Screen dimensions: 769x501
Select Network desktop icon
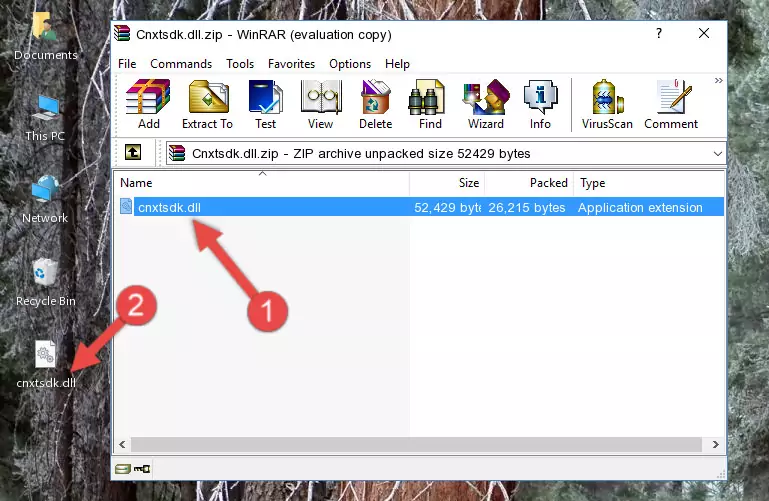point(45,200)
